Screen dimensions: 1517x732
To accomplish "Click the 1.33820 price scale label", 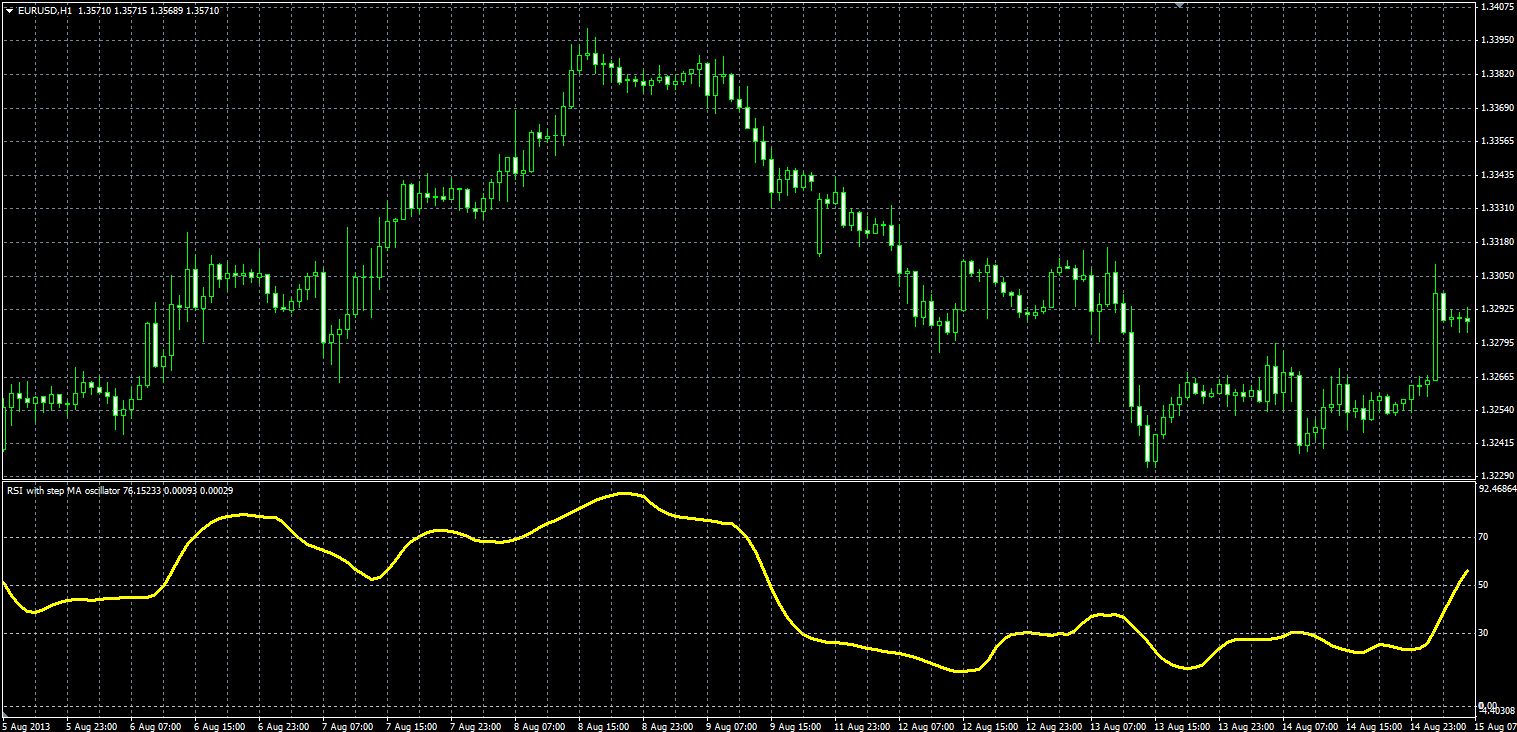I will tap(1496, 74).
